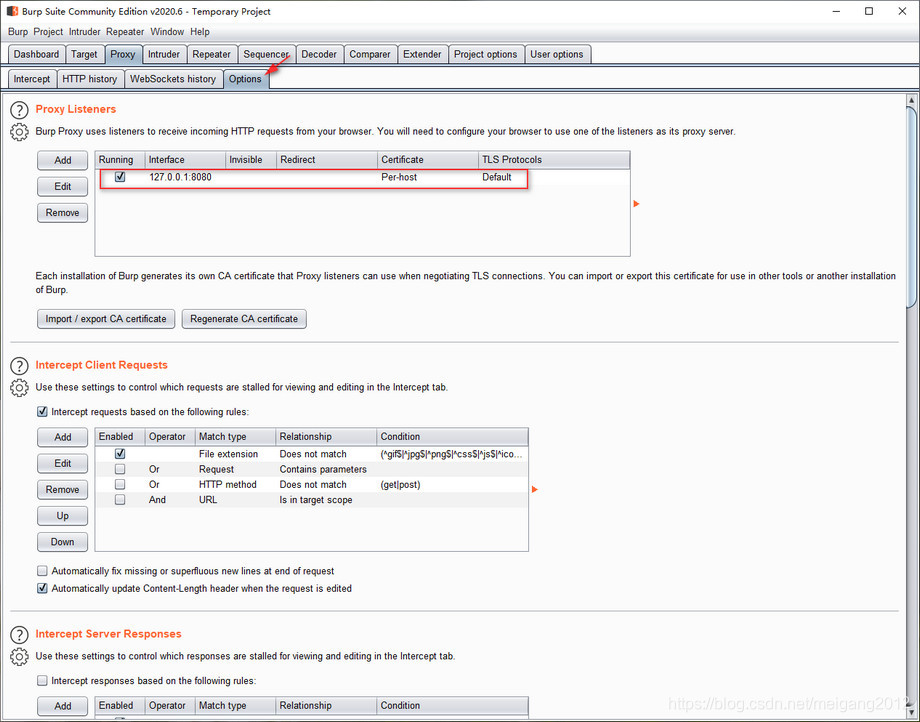The height and width of the screenshot is (722, 920).
Task: Open Proxy Listeners settings gear icon
Action: [x=19, y=132]
